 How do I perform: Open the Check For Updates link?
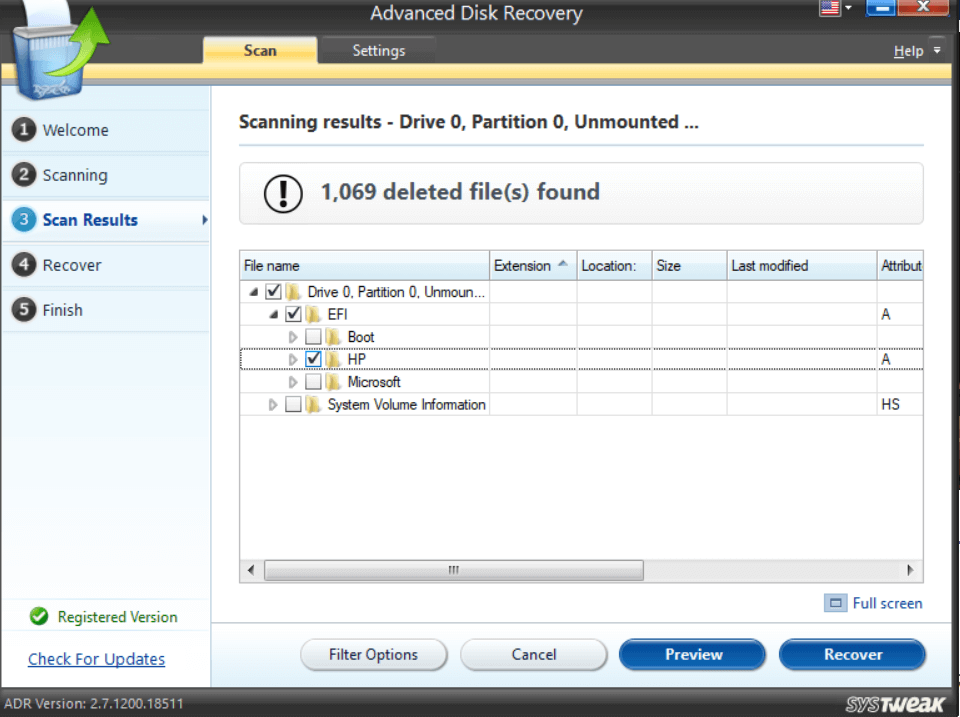[96, 659]
